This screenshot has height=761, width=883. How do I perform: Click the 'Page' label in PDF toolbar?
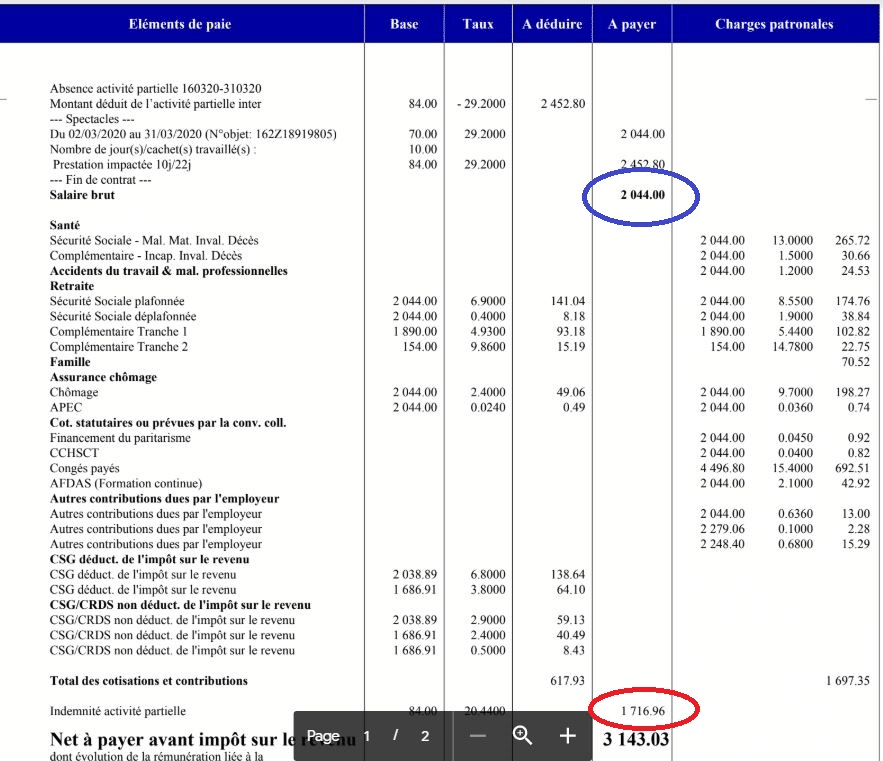point(323,736)
